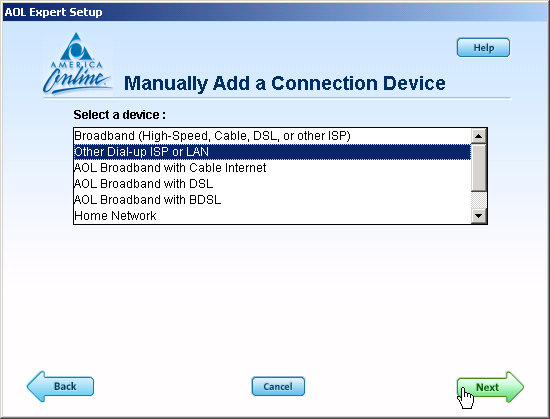Select Home Network device

pyautogui.click(x=272, y=216)
